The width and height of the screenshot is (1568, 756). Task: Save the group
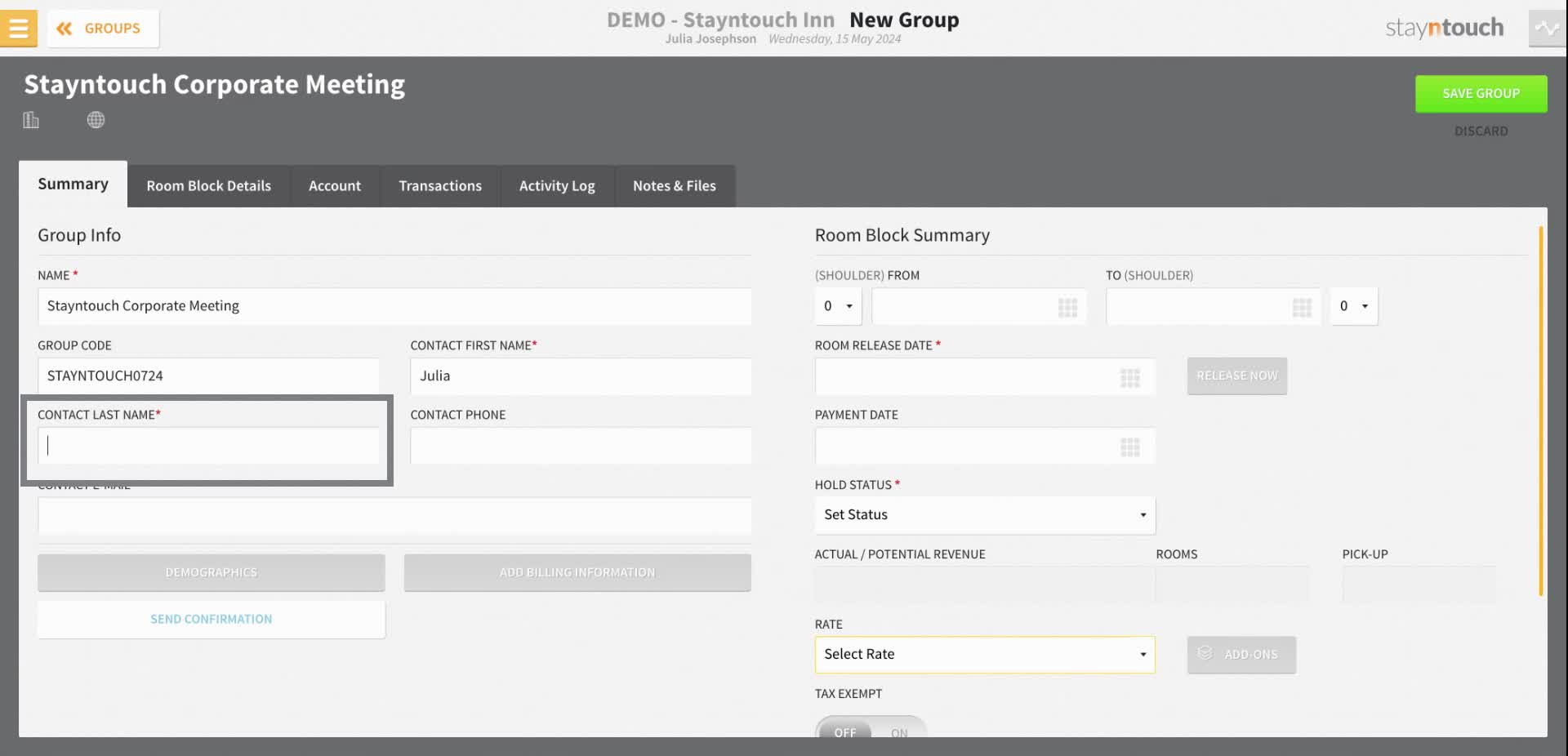coord(1481,94)
